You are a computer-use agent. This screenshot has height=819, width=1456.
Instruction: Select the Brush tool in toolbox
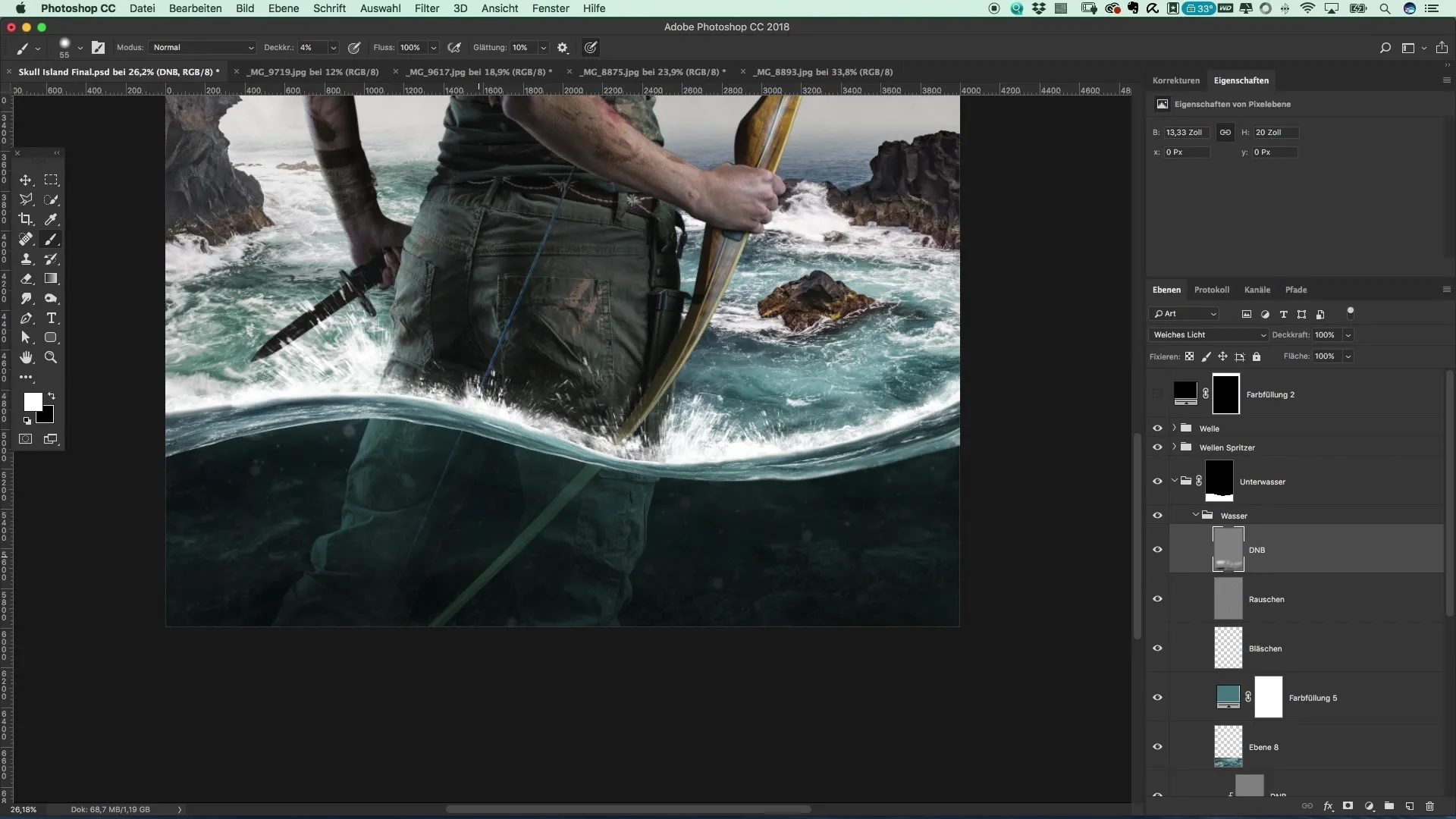pyautogui.click(x=51, y=239)
